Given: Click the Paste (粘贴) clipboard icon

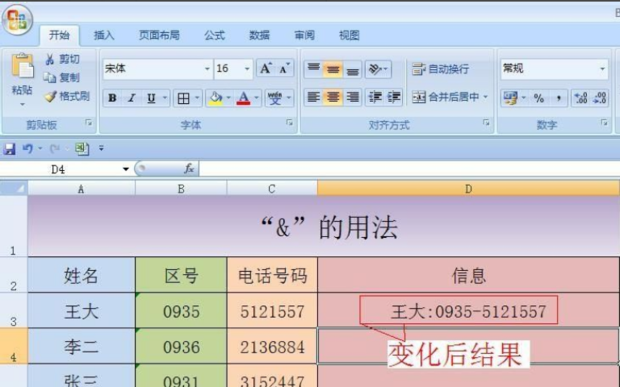Looking at the screenshot, I should pos(22,66).
